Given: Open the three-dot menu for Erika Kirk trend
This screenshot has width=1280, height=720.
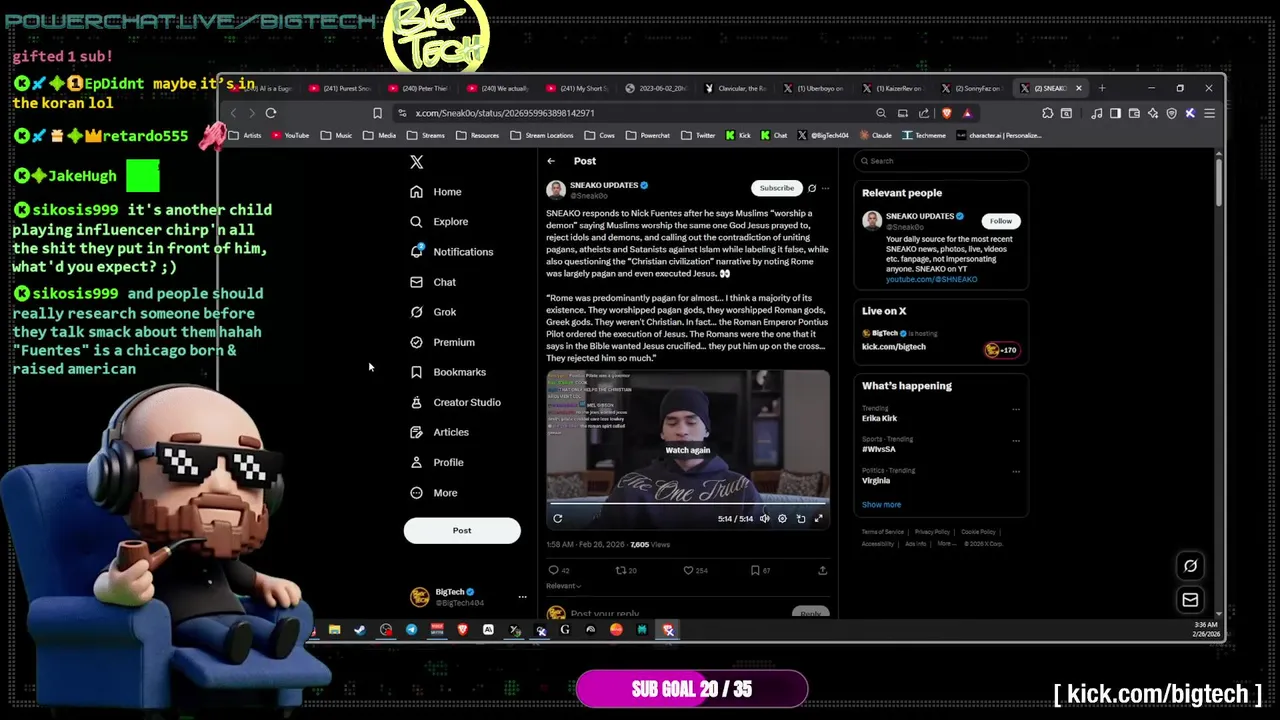Looking at the screenshot, I should 1016,409.
